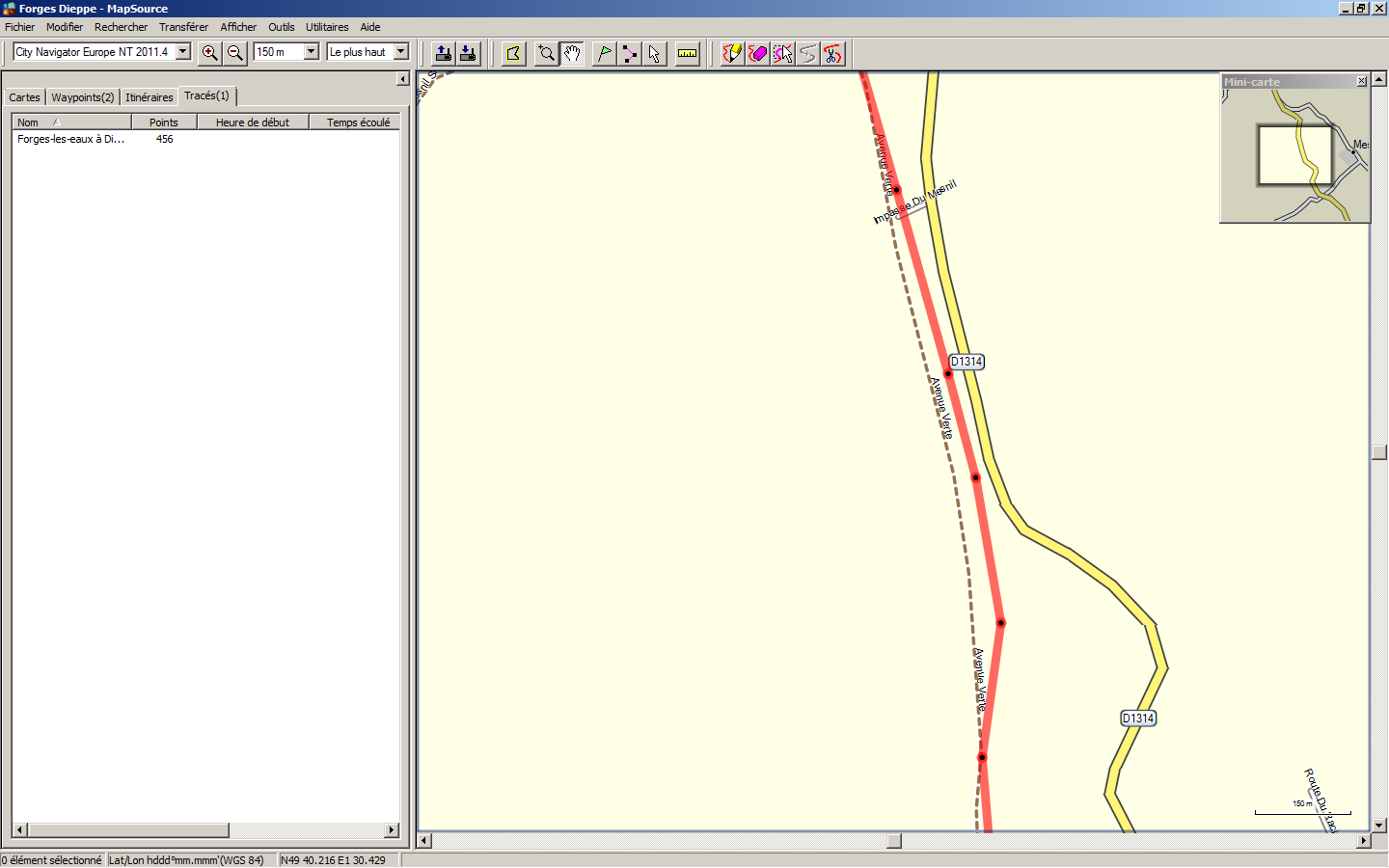This screenshot has width=1389, height=868.
Task: Open the Rechercher menu
Action: click(122, 27)
